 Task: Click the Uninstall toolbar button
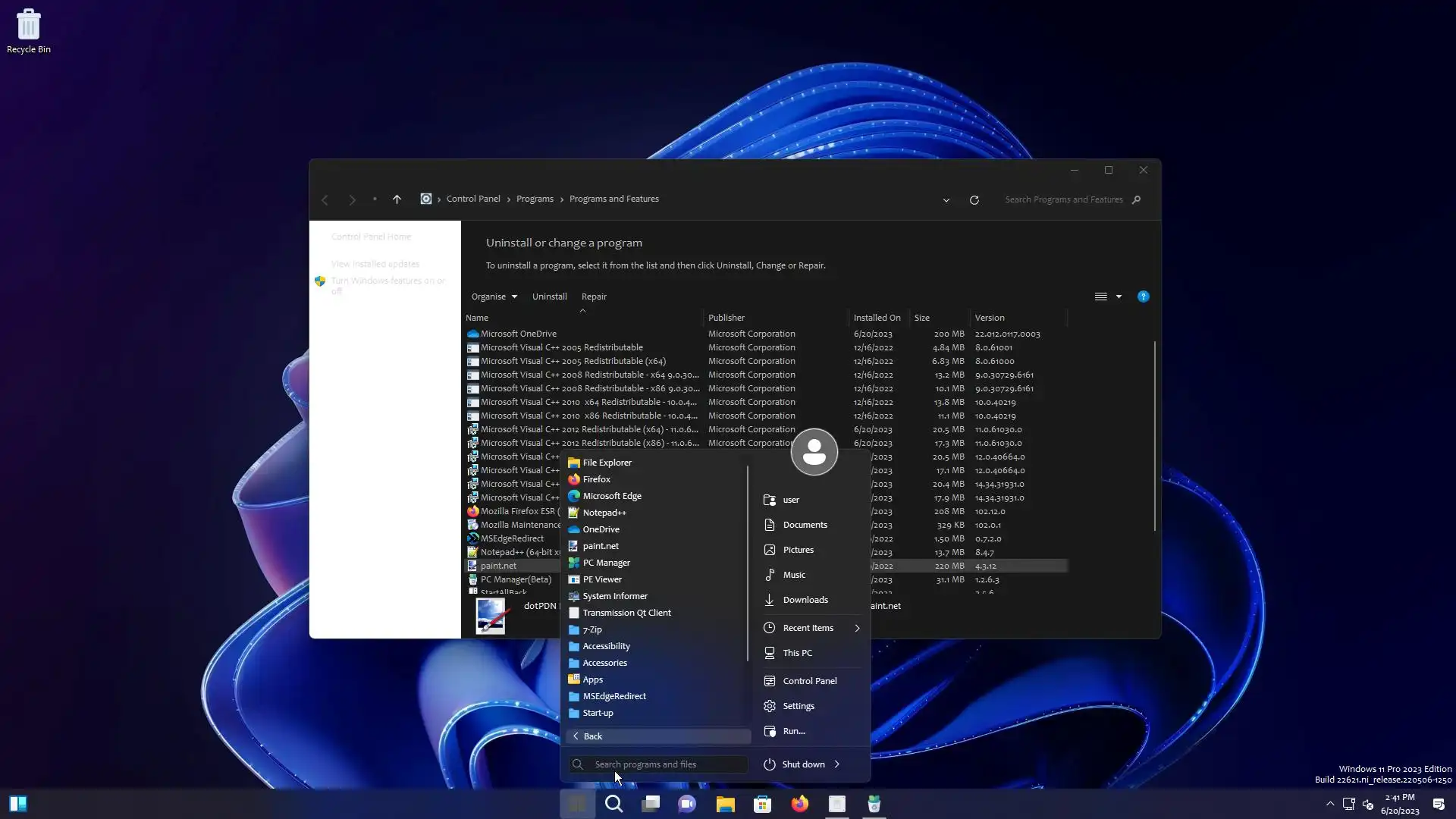click(x=549, y=297)
